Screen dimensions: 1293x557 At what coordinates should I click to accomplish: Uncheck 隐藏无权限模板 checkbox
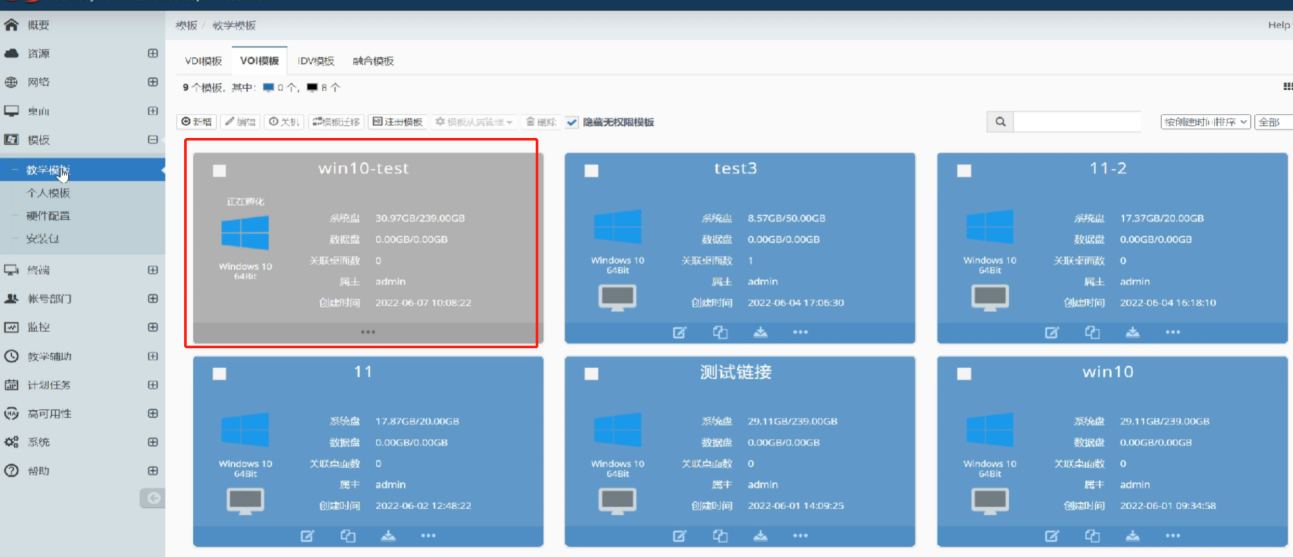click(572, 122)
